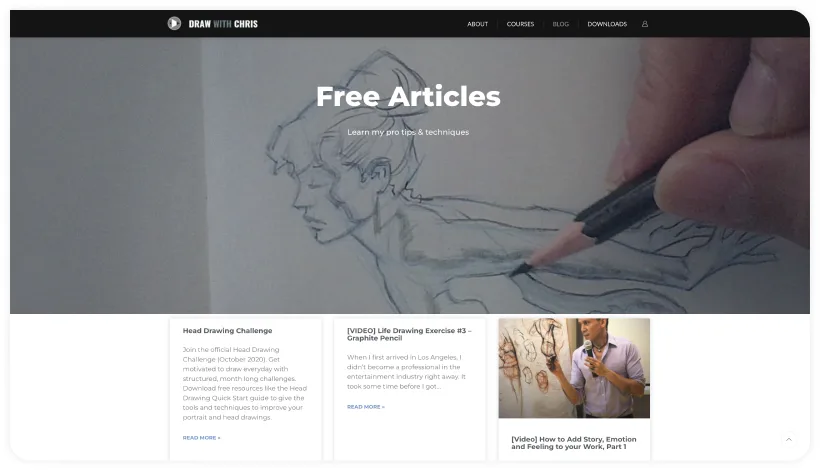Click the scroll-to-top arrow button

coord(789,440)
